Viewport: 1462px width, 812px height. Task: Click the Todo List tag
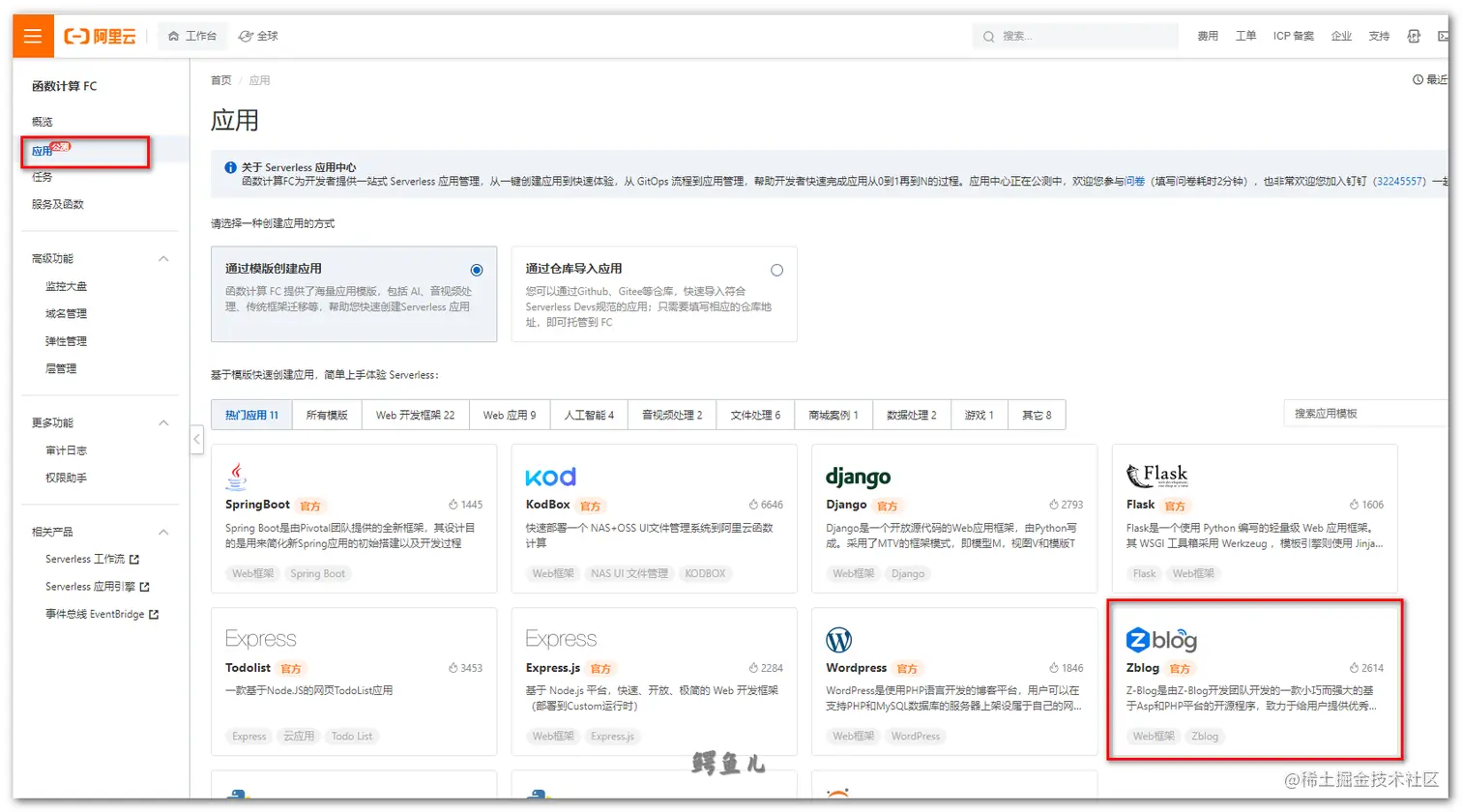352,736
